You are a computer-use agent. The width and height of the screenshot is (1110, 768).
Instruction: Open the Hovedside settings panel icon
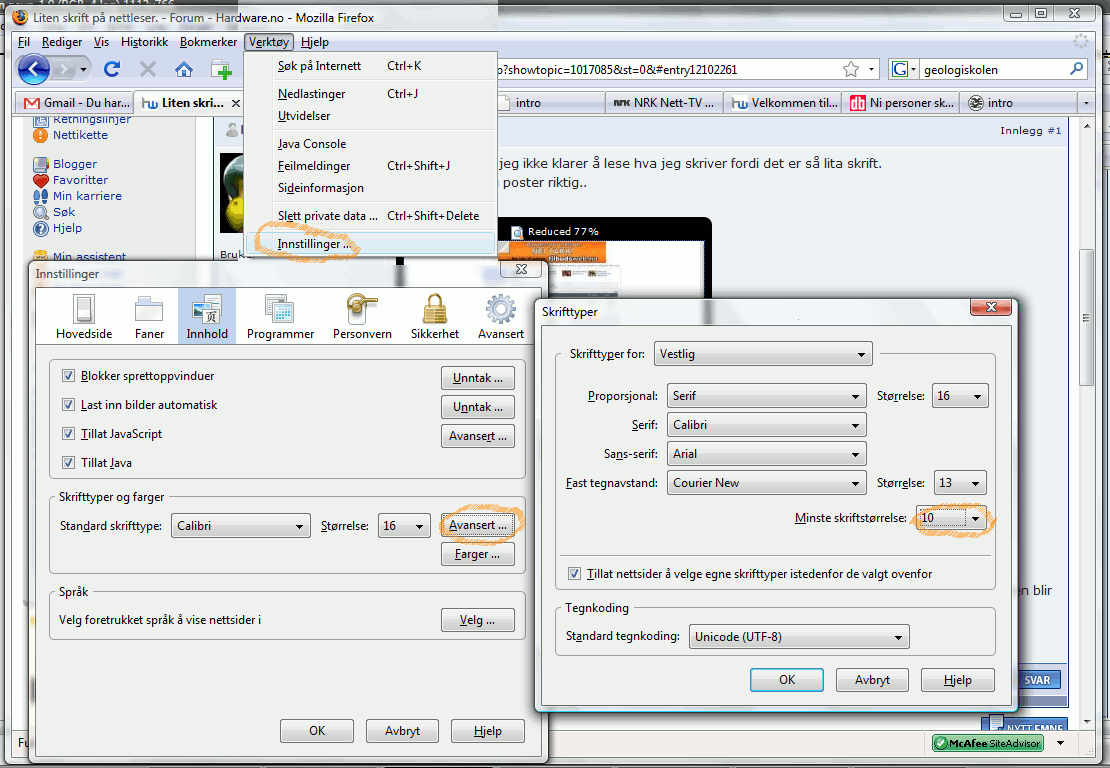click(84, 316)
